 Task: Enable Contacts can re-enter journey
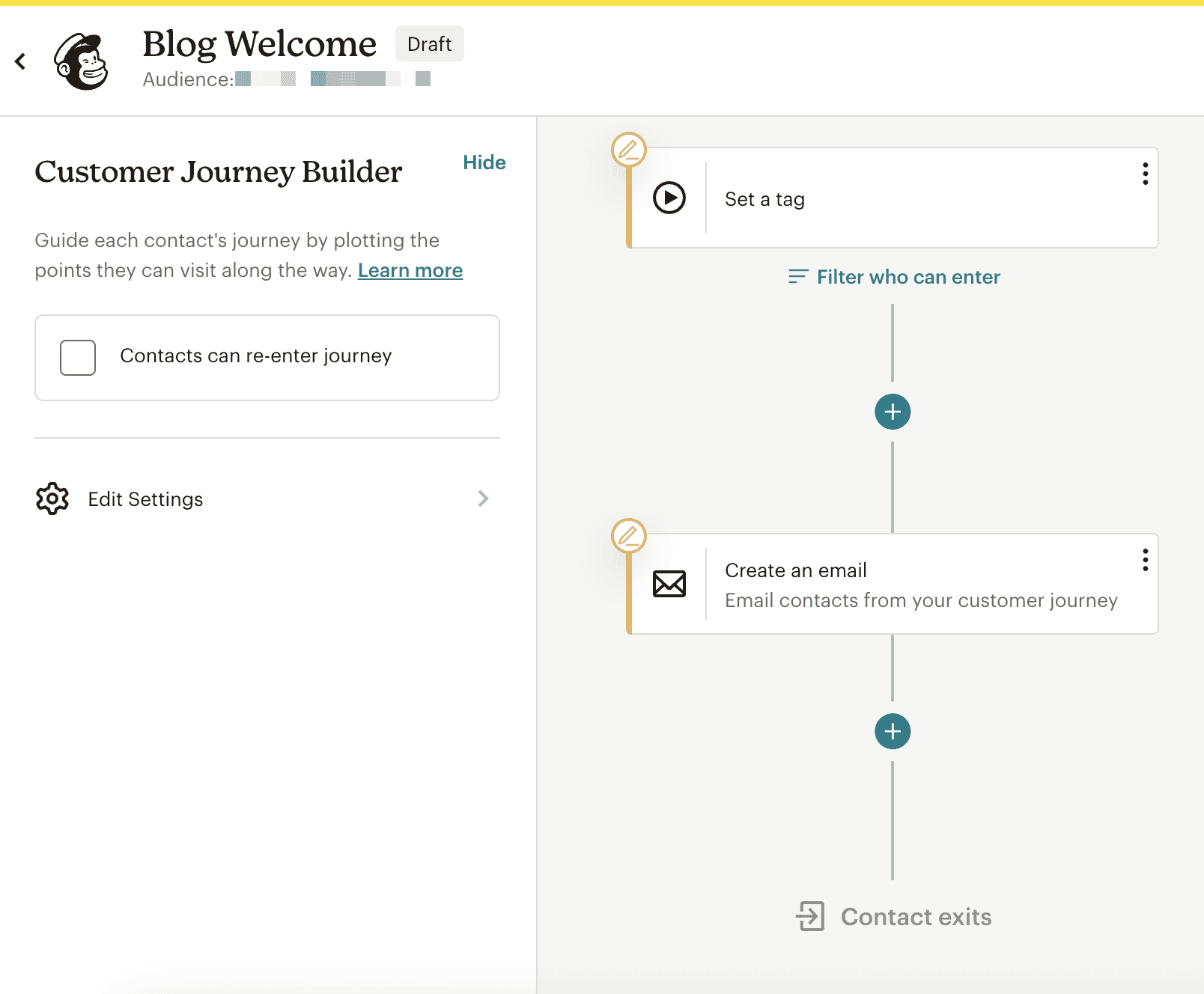click(x=77, y=357)
